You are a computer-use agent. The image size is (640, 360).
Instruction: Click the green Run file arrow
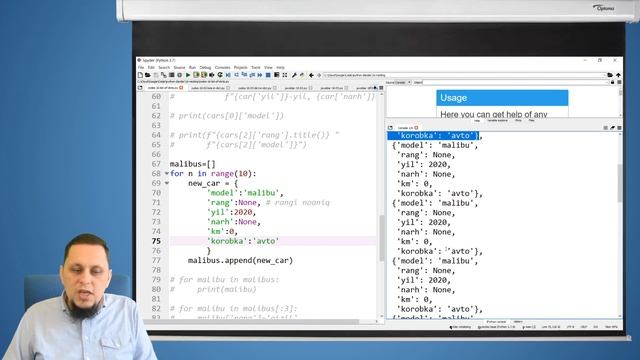click(188, 75)
